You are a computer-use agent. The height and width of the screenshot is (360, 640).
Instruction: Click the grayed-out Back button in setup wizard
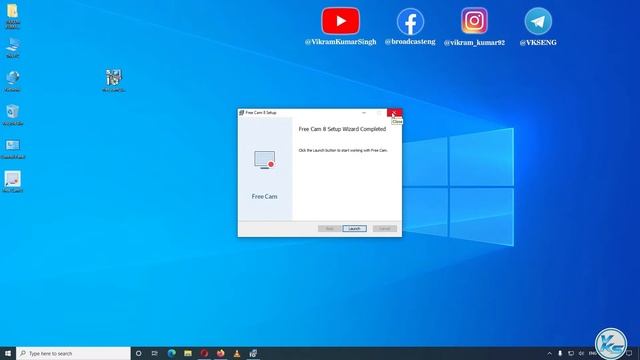point(329,229)
